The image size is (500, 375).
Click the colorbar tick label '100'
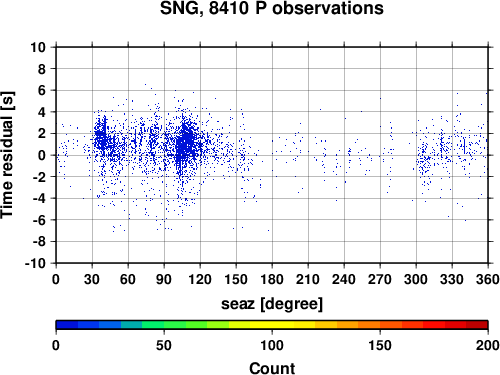click(x=272, y=345)
